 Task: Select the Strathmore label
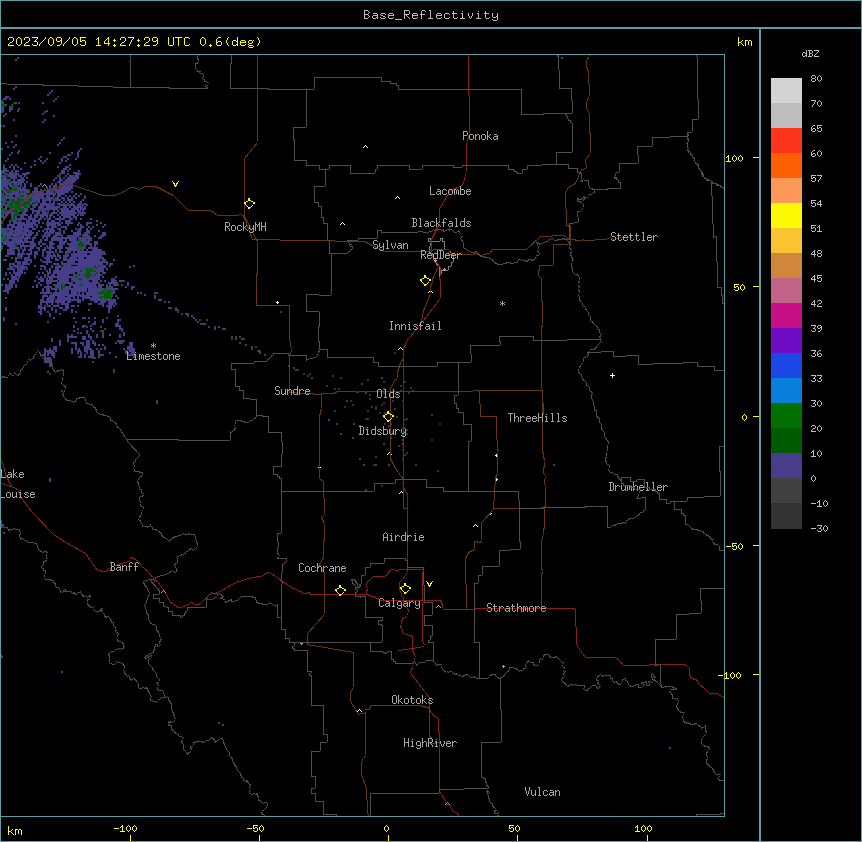tap(516, 608)
